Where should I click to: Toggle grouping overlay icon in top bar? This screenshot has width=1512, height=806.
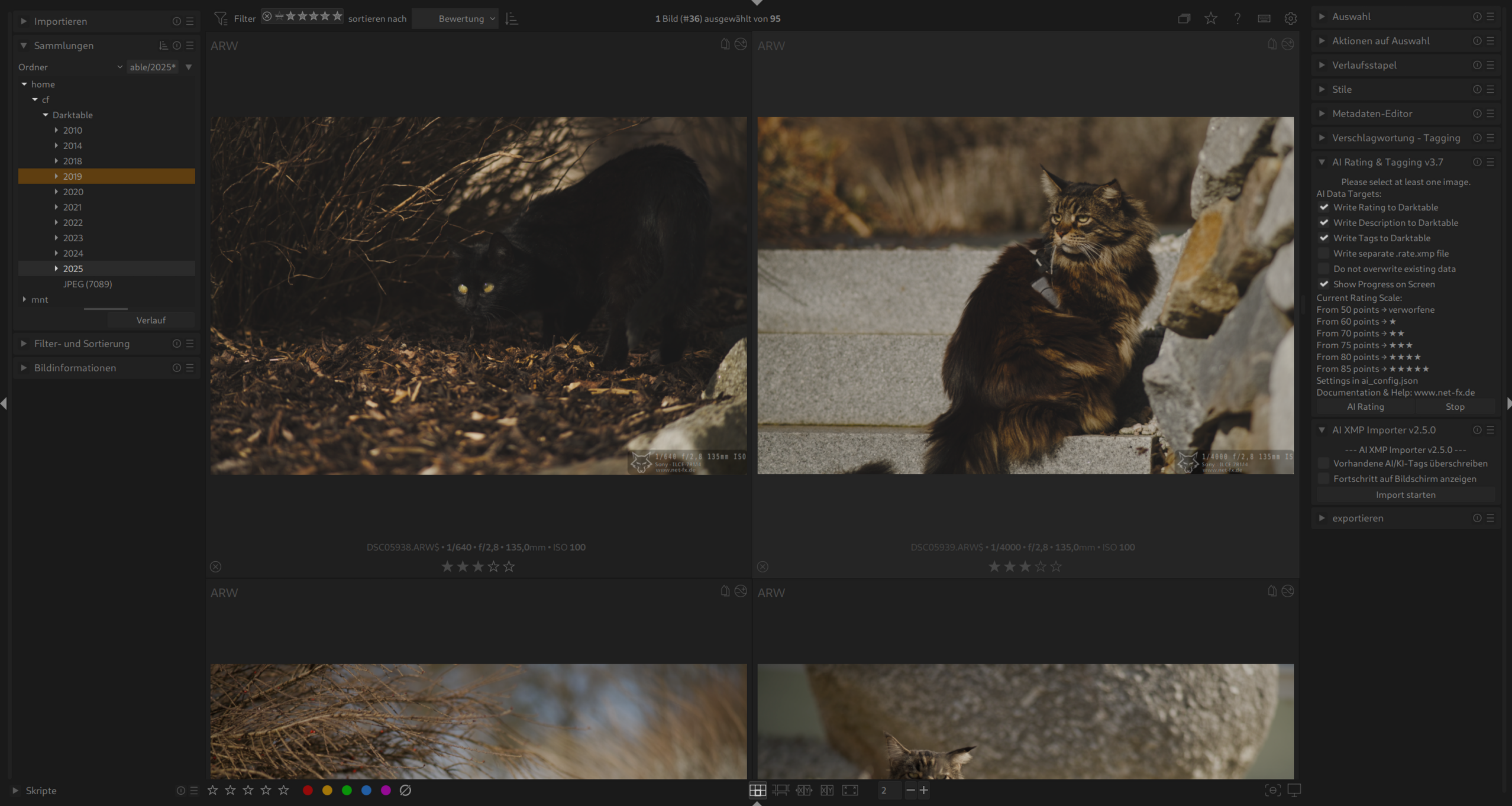coord(1184,18)
